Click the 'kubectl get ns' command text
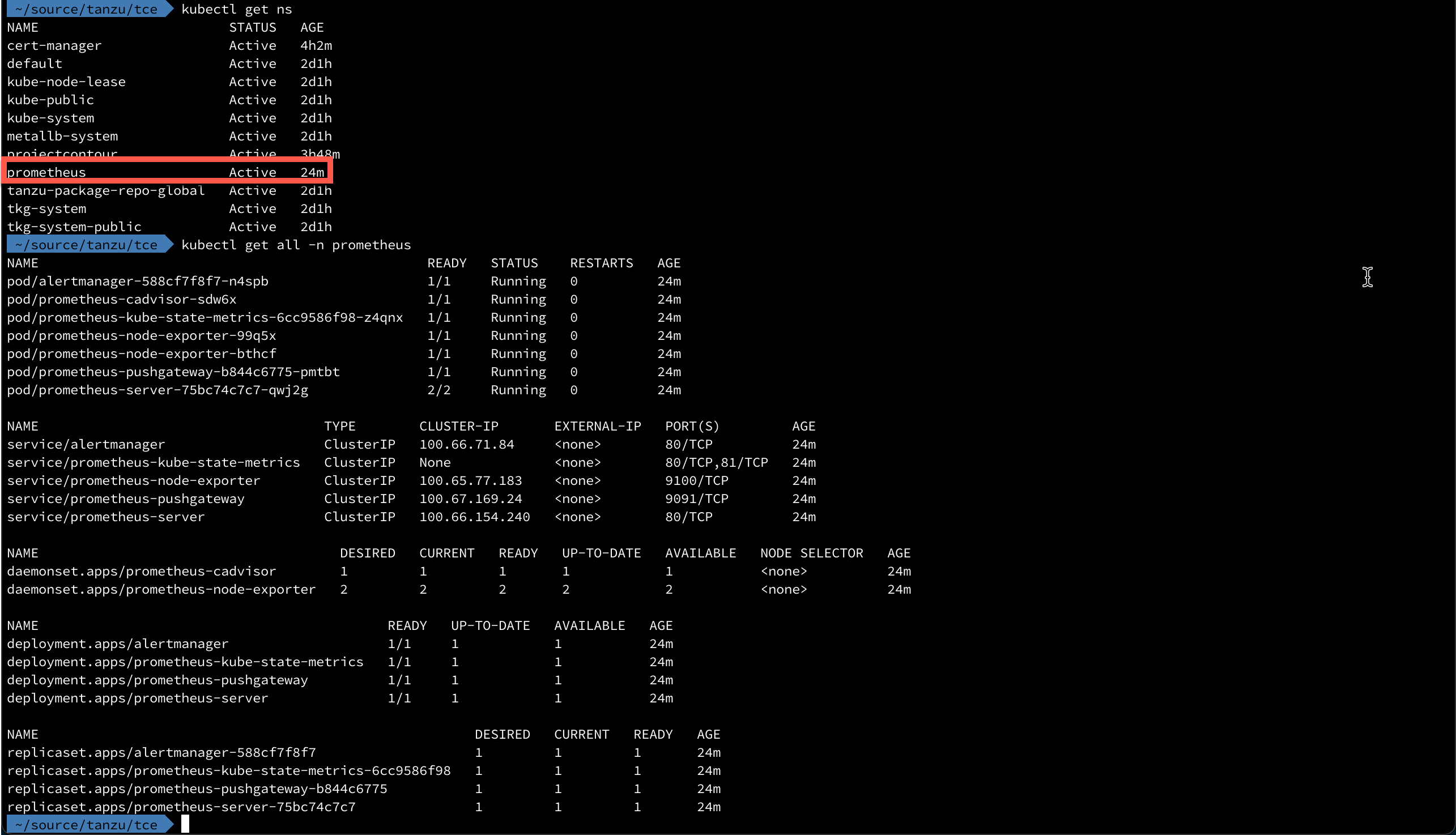 tap(236, 9)
